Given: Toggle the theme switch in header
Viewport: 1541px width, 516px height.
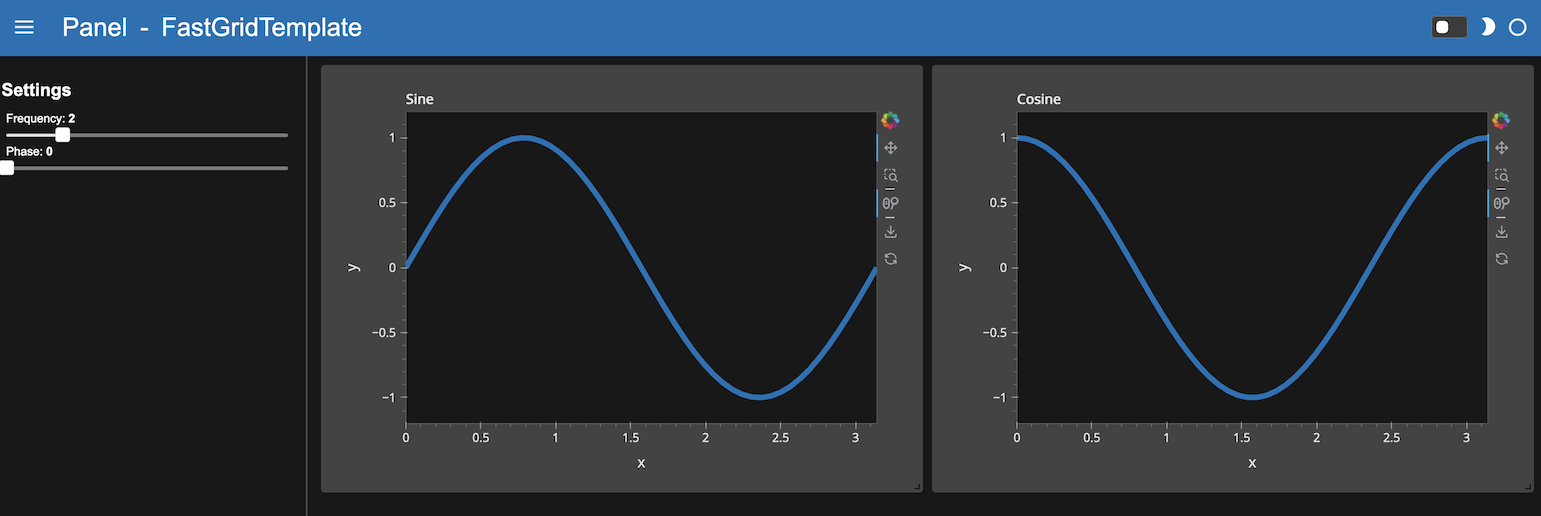Looking at the screenshot, I should 1449,27.
